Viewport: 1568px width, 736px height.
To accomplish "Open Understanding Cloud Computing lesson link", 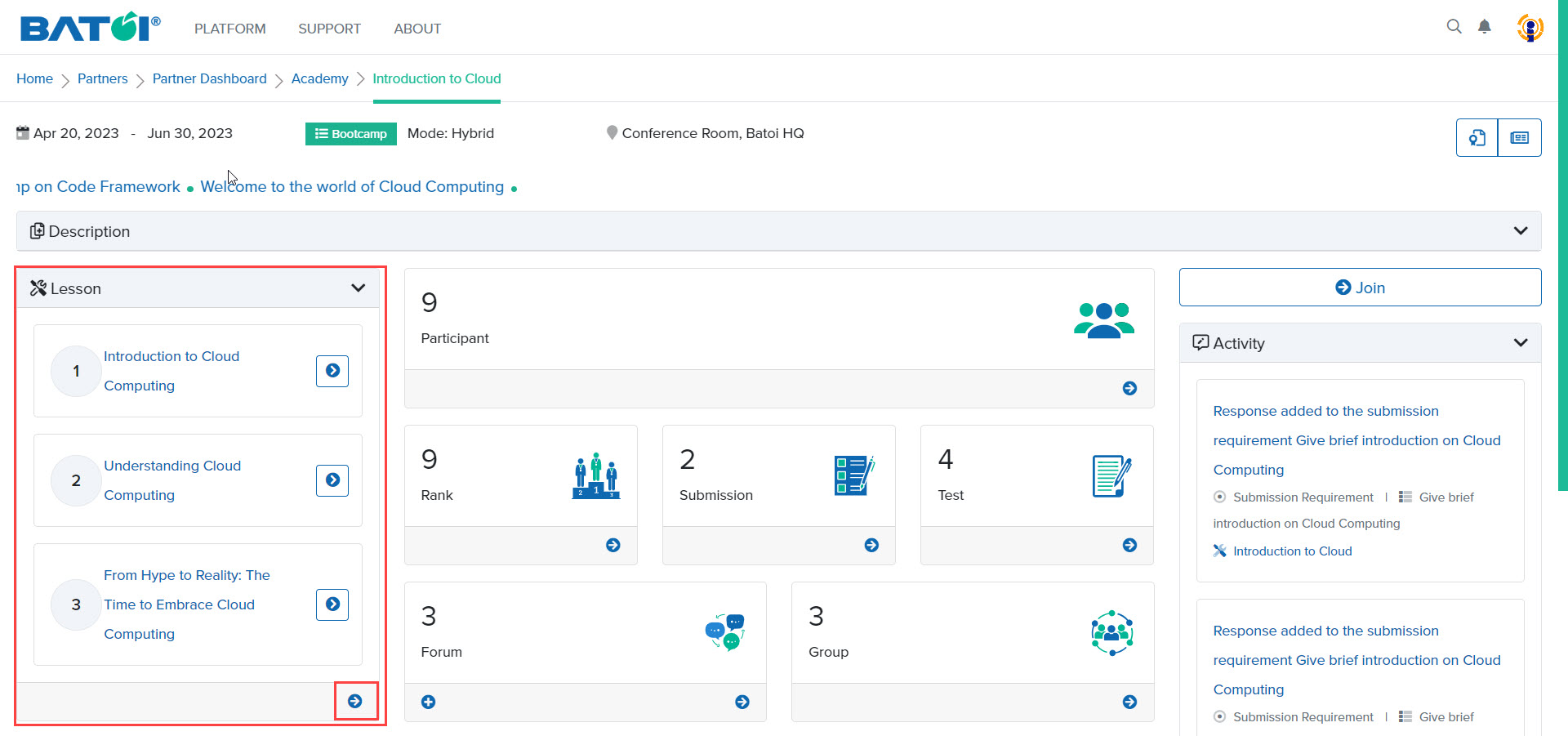I will pos(172,480).
